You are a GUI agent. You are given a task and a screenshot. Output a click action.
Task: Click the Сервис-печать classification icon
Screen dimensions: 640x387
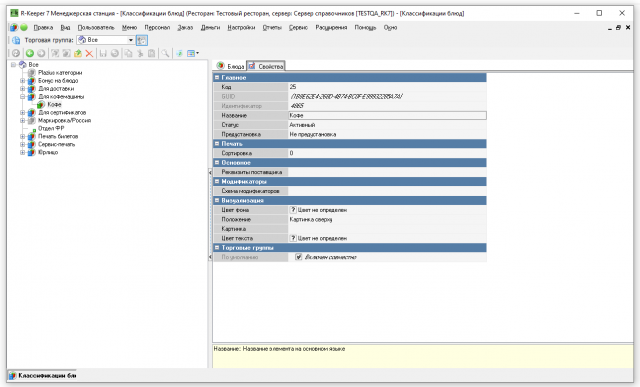point(31,145)
